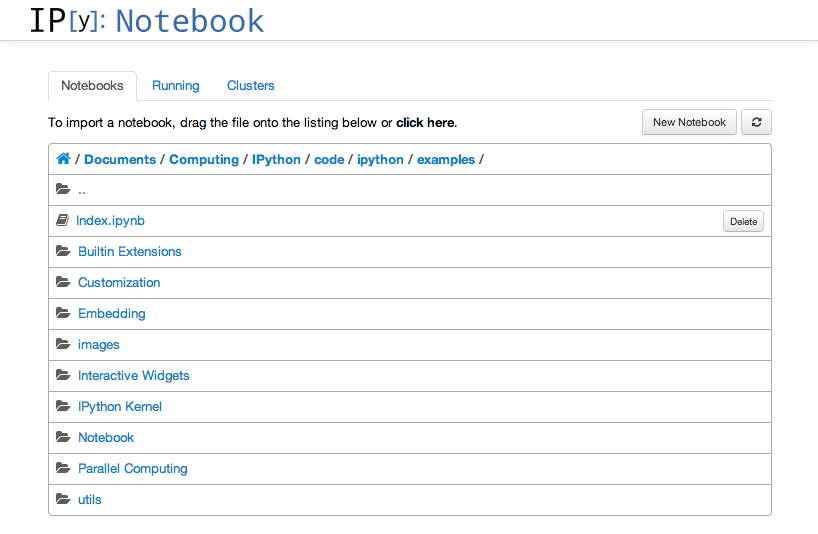Open the Embedding folder
Viewport: 818px width, 534px height.
(x=112, y=313)
